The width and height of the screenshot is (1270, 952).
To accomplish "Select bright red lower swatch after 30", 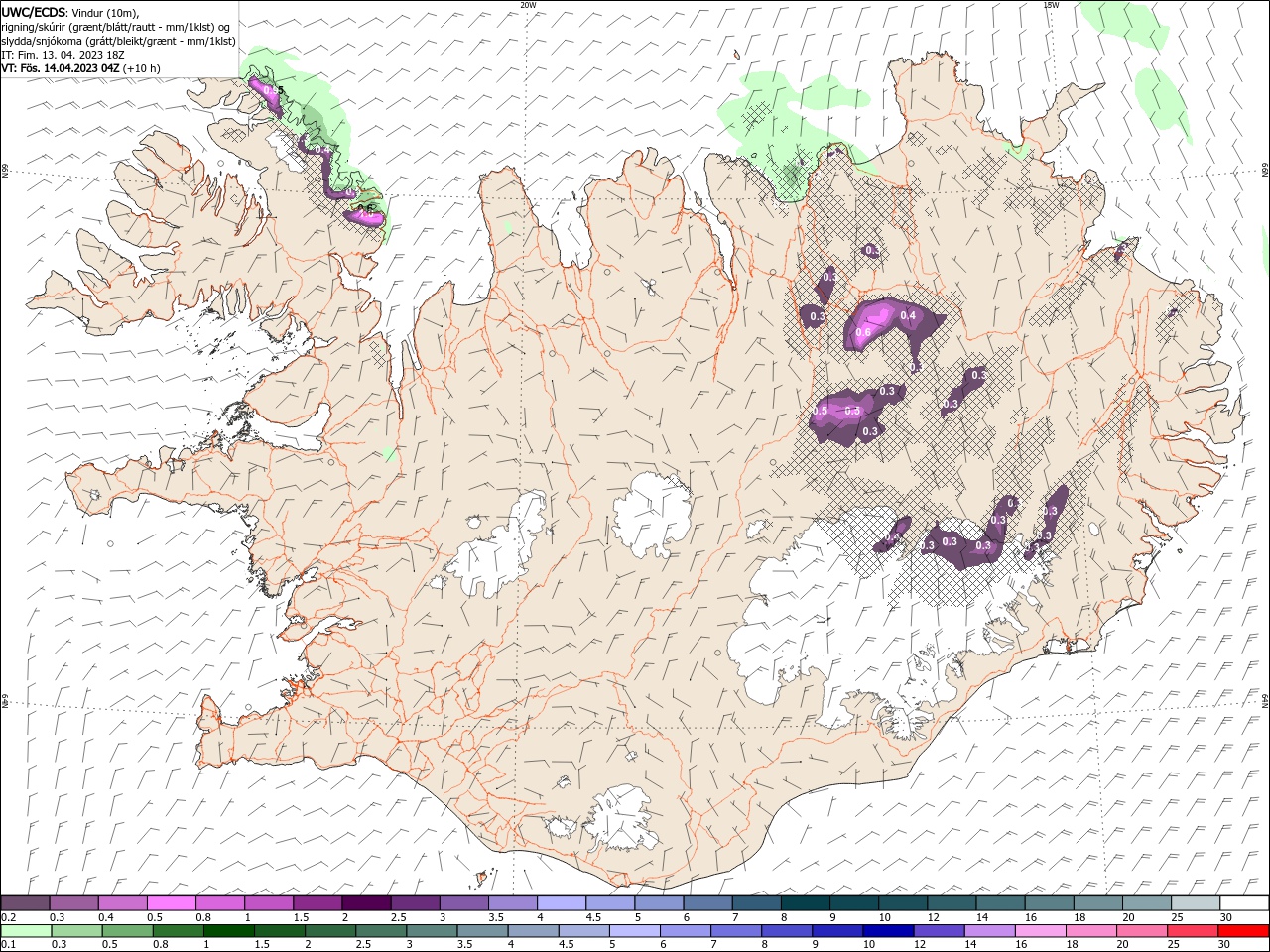I will point(1243,931).
